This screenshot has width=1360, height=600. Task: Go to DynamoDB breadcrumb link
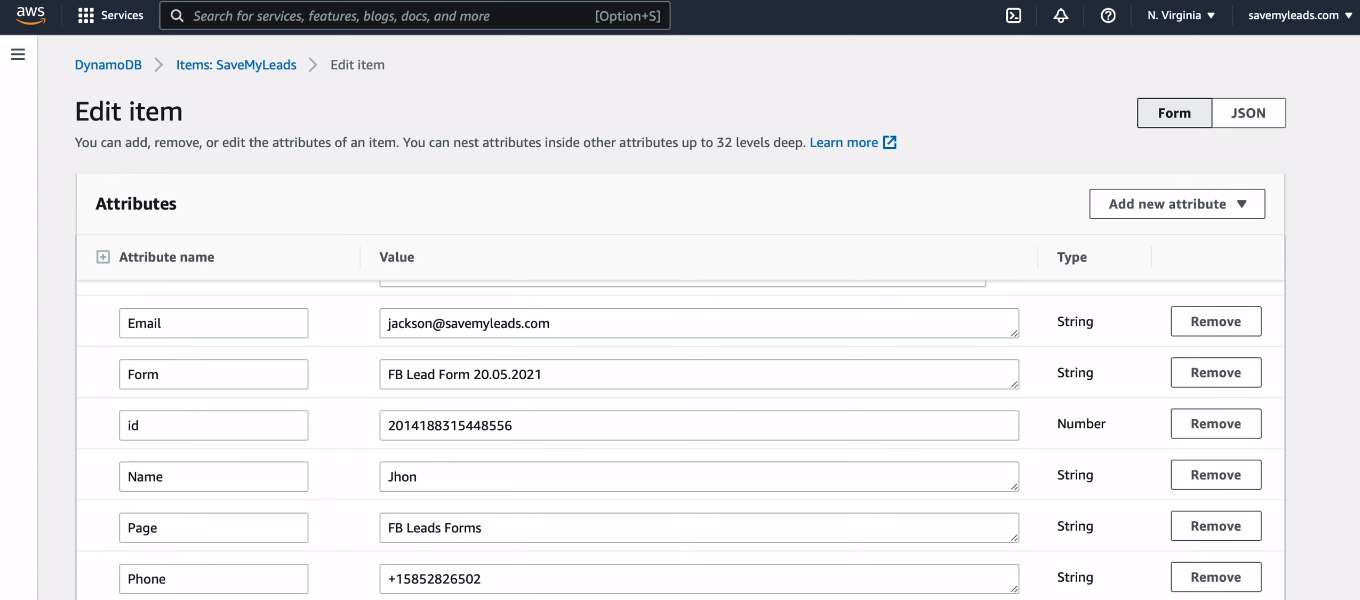coord(108,65)
